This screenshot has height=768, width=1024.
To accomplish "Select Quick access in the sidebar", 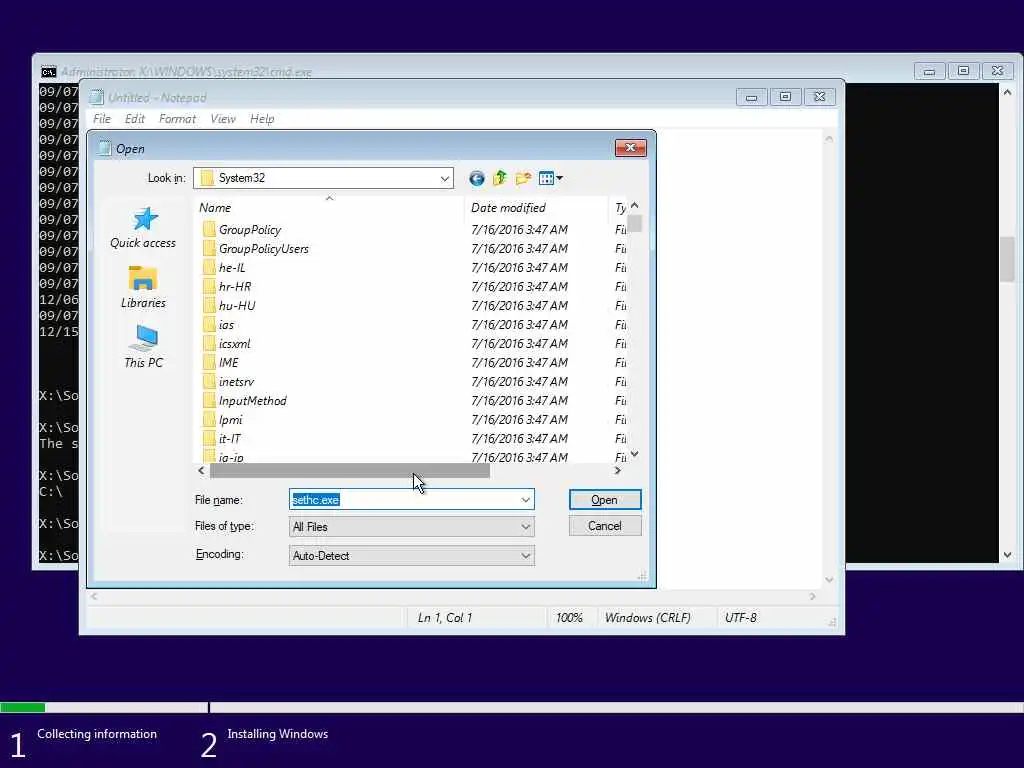I will [x=143, y=228].
